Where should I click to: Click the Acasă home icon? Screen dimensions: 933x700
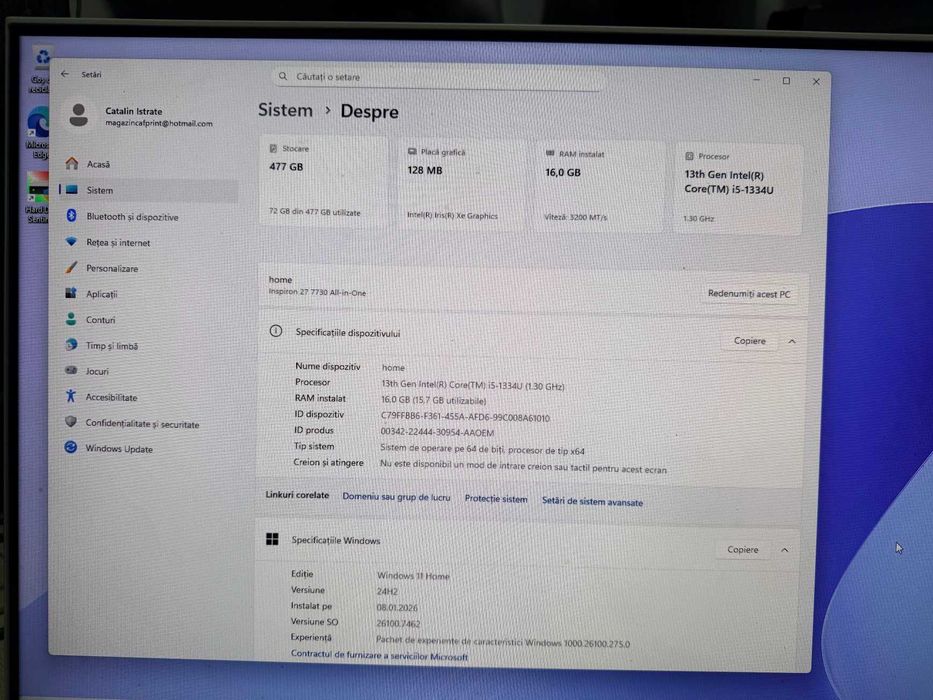pos(72,163)
